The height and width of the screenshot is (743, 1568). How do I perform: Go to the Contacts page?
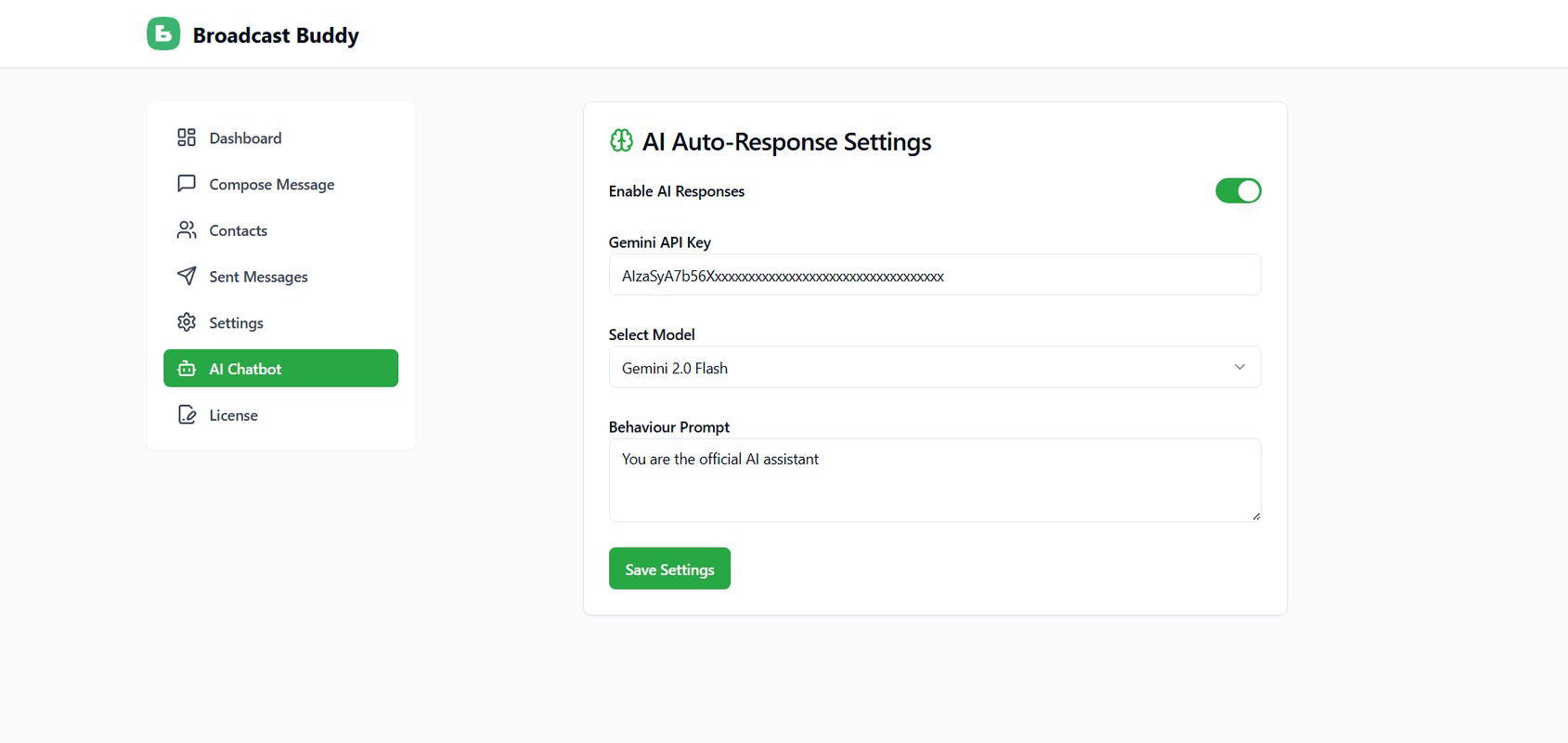[238, 230]
